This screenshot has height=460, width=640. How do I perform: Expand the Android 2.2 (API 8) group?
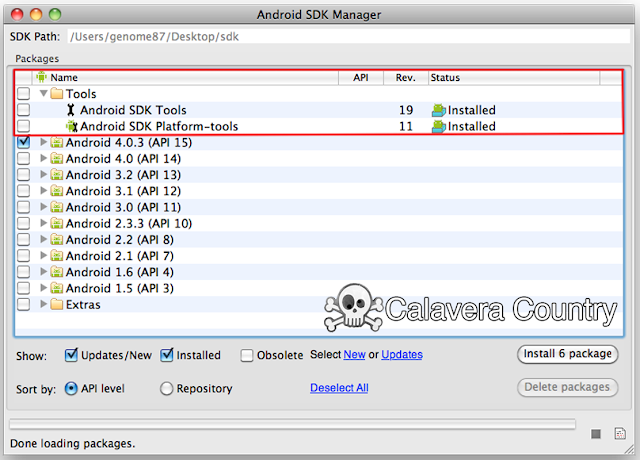(43, 239)
